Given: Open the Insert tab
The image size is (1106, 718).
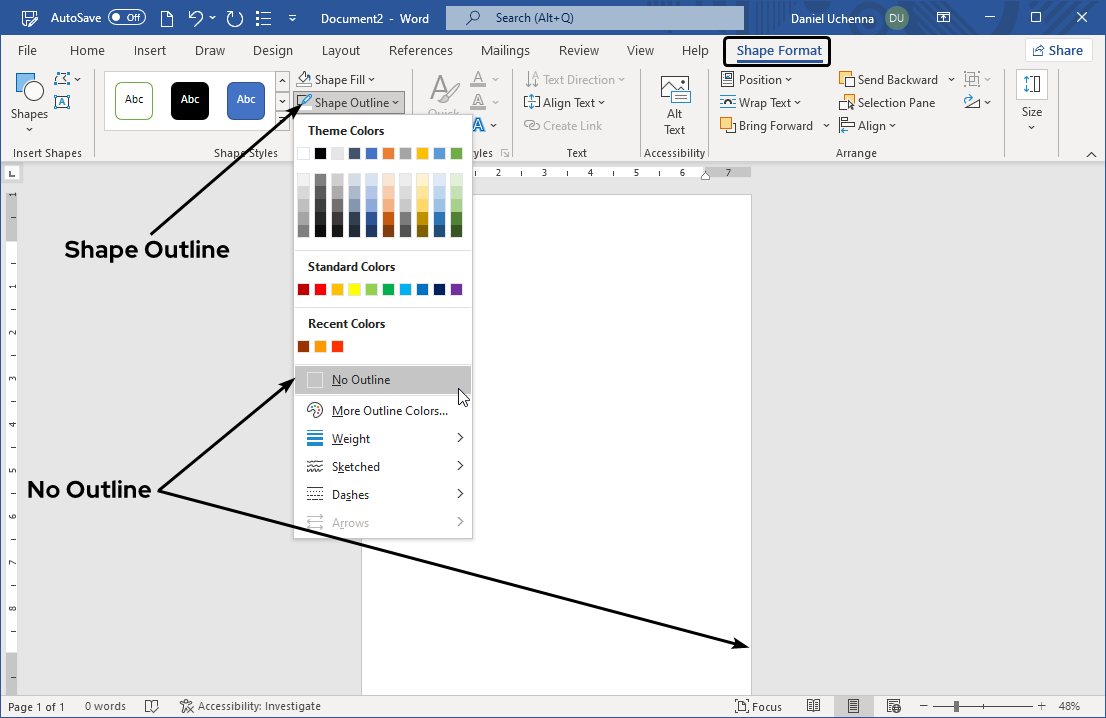Looking at the screenshot, I should point(150,51).
